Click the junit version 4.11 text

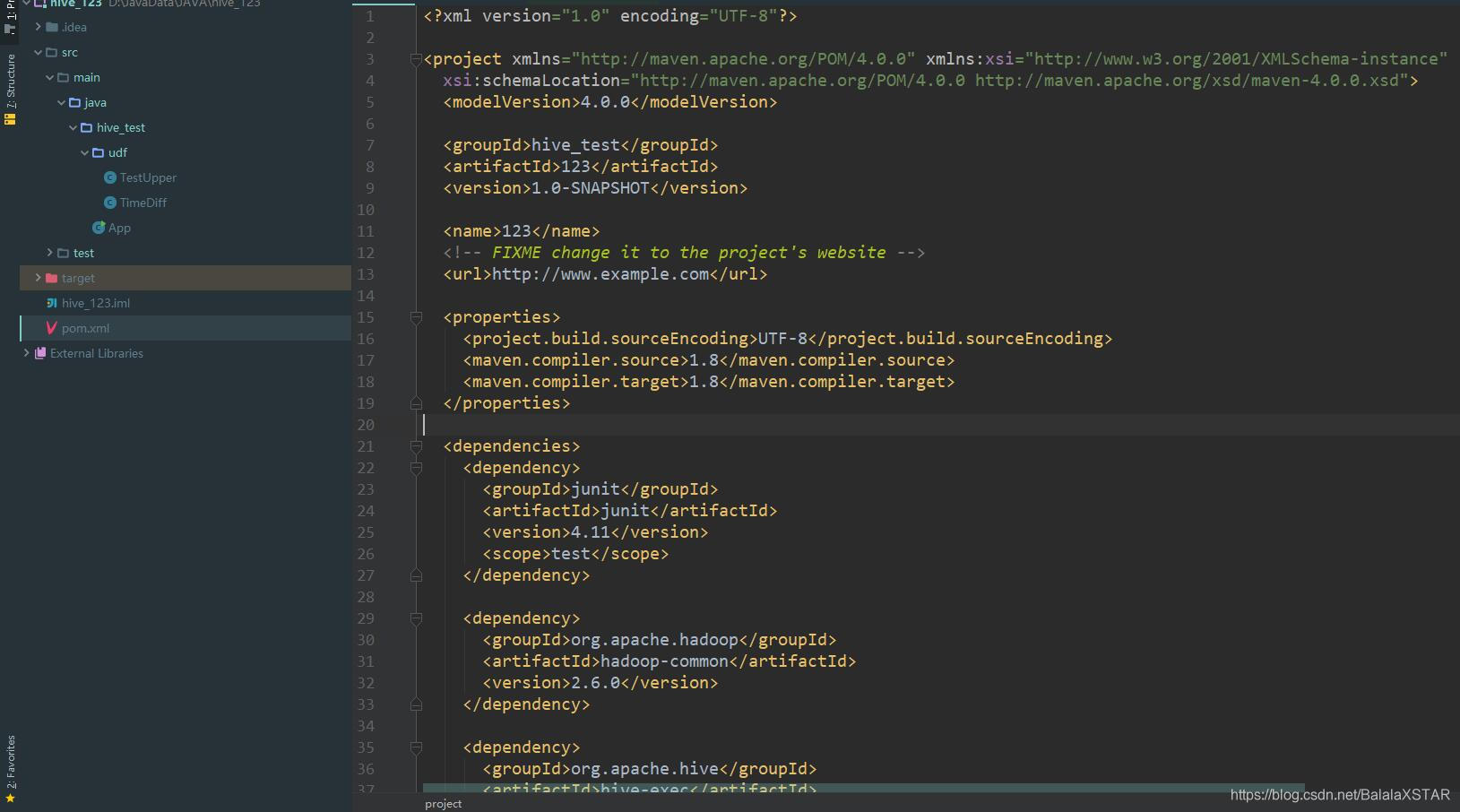point(591,532)
